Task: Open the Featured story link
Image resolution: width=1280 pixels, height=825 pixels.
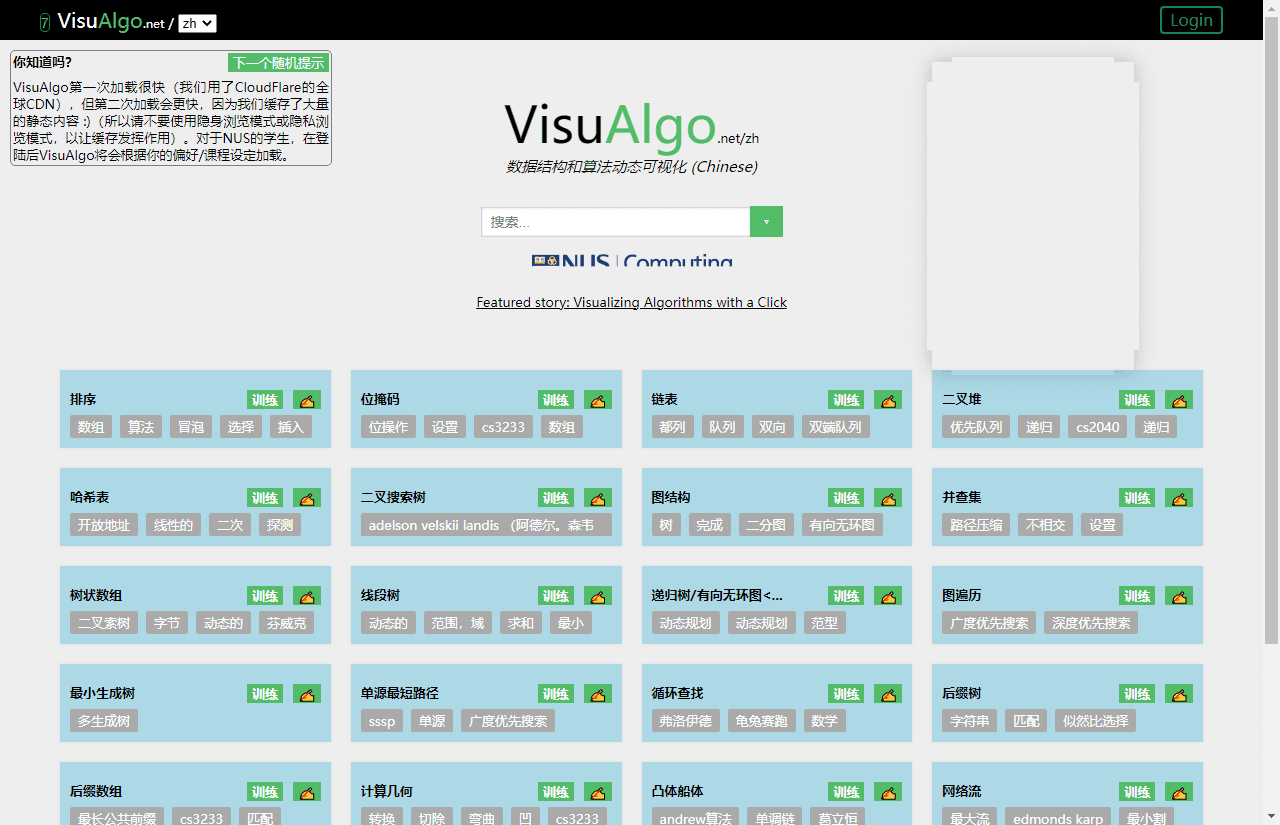Action: point(631,302)
